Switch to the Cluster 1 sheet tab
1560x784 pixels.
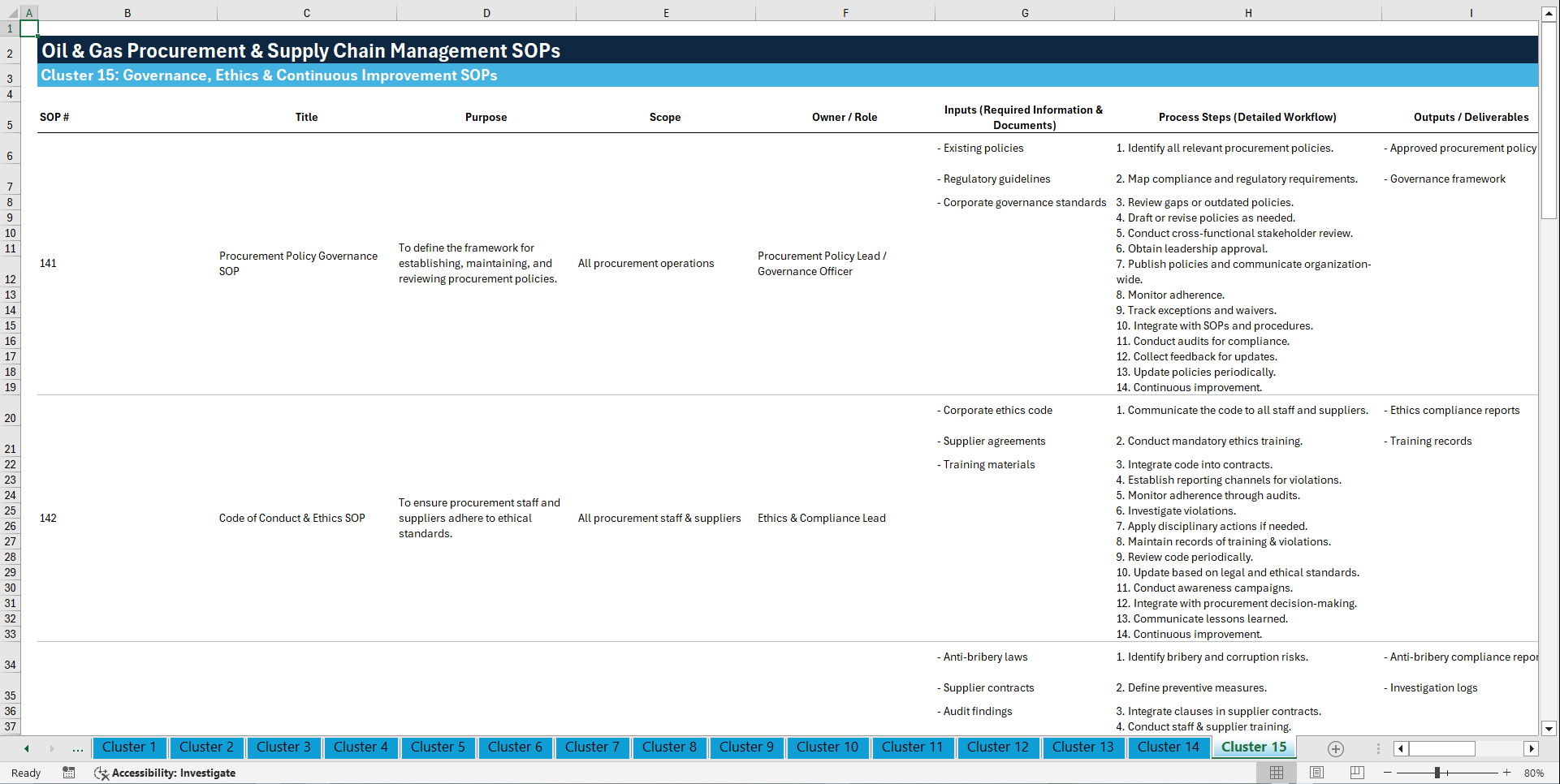[x=129, y=747]
